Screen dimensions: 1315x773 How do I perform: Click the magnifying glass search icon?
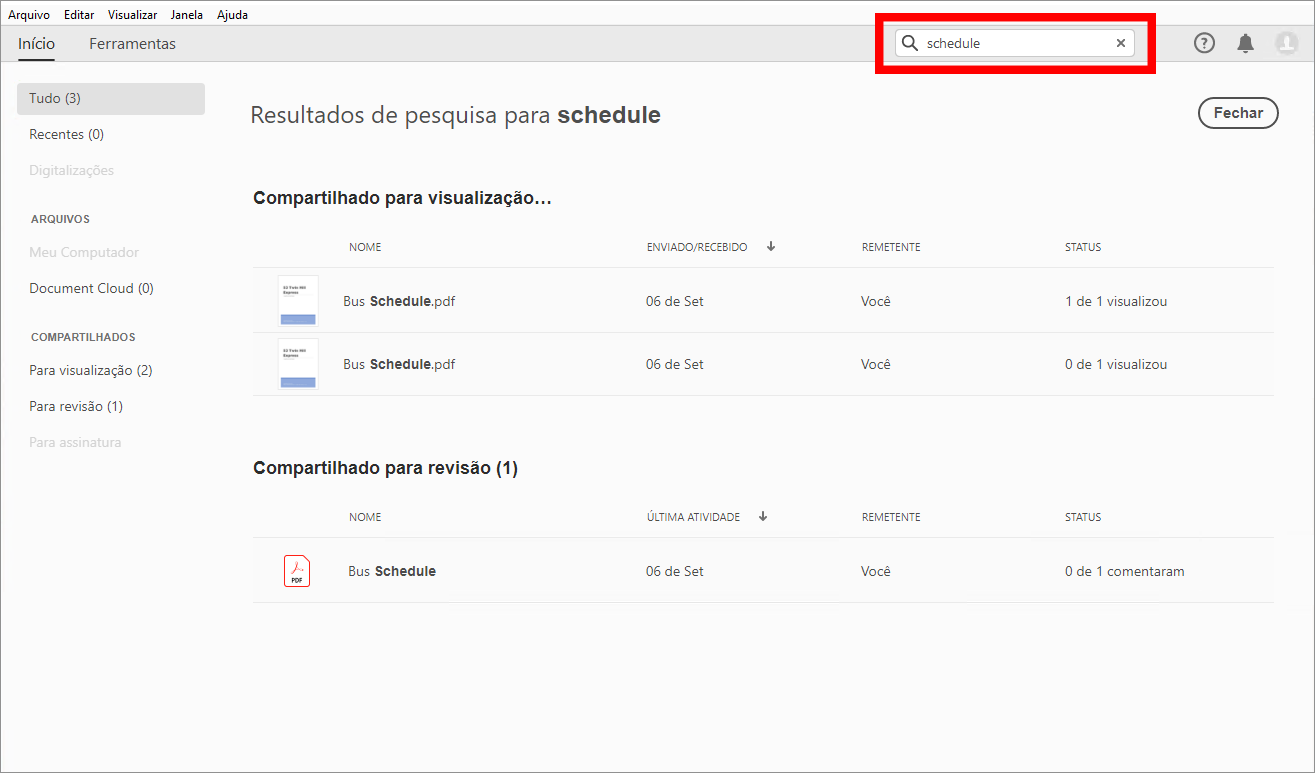point(909,43)
